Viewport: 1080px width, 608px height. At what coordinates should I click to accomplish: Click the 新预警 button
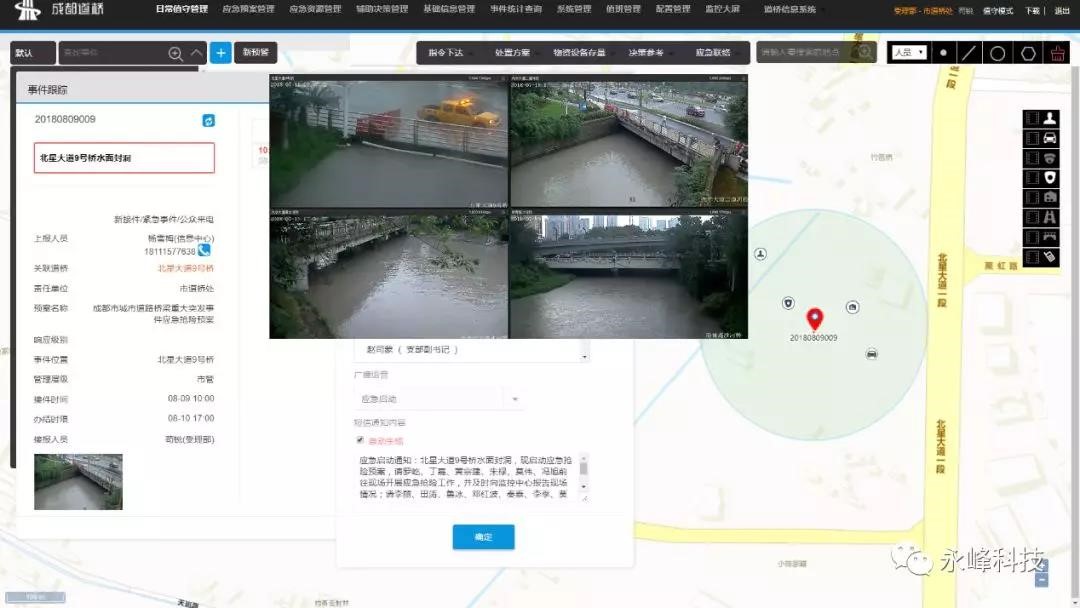256,52
